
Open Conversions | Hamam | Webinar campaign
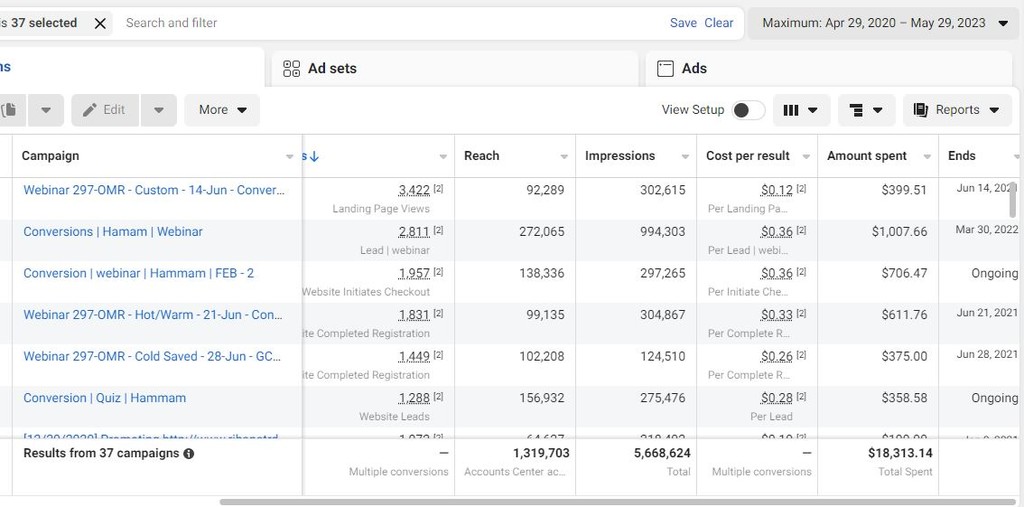(x=113, y=232)
